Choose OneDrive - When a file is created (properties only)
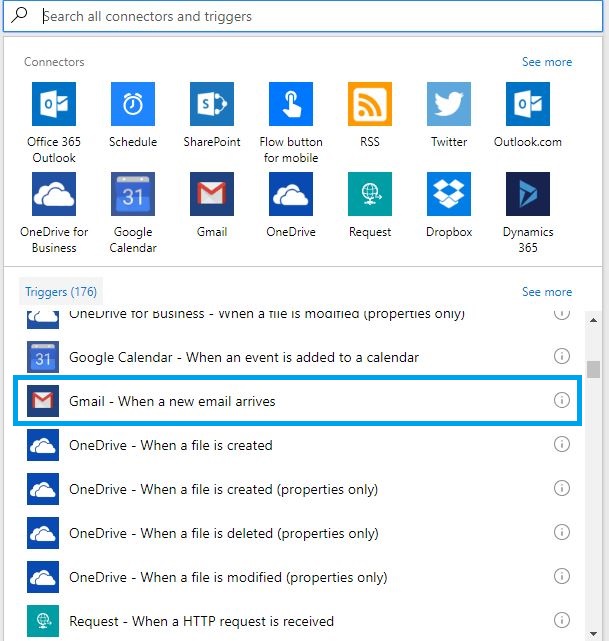 pos(298,489)
